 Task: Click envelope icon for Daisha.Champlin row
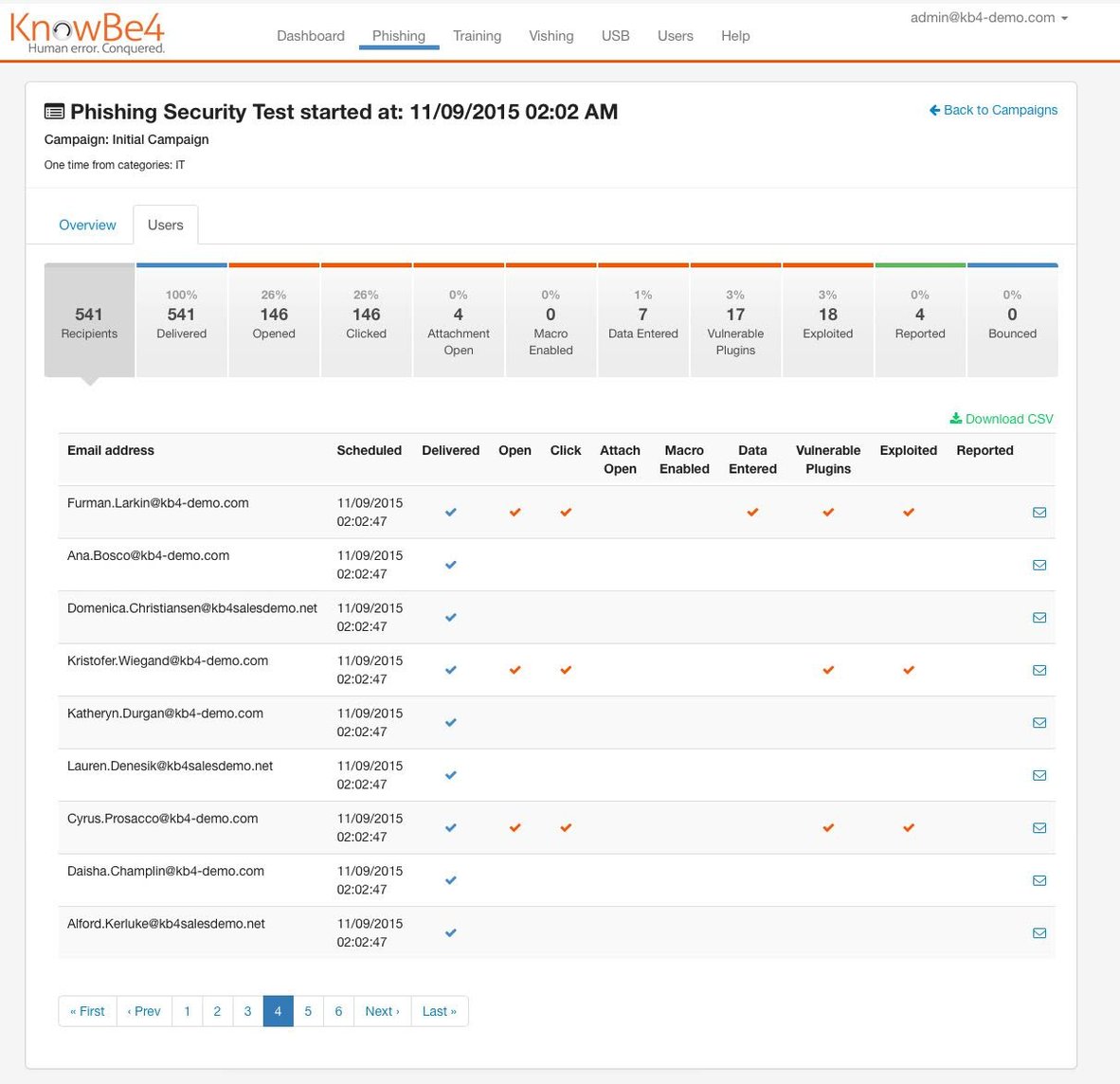click(1039, 881)
